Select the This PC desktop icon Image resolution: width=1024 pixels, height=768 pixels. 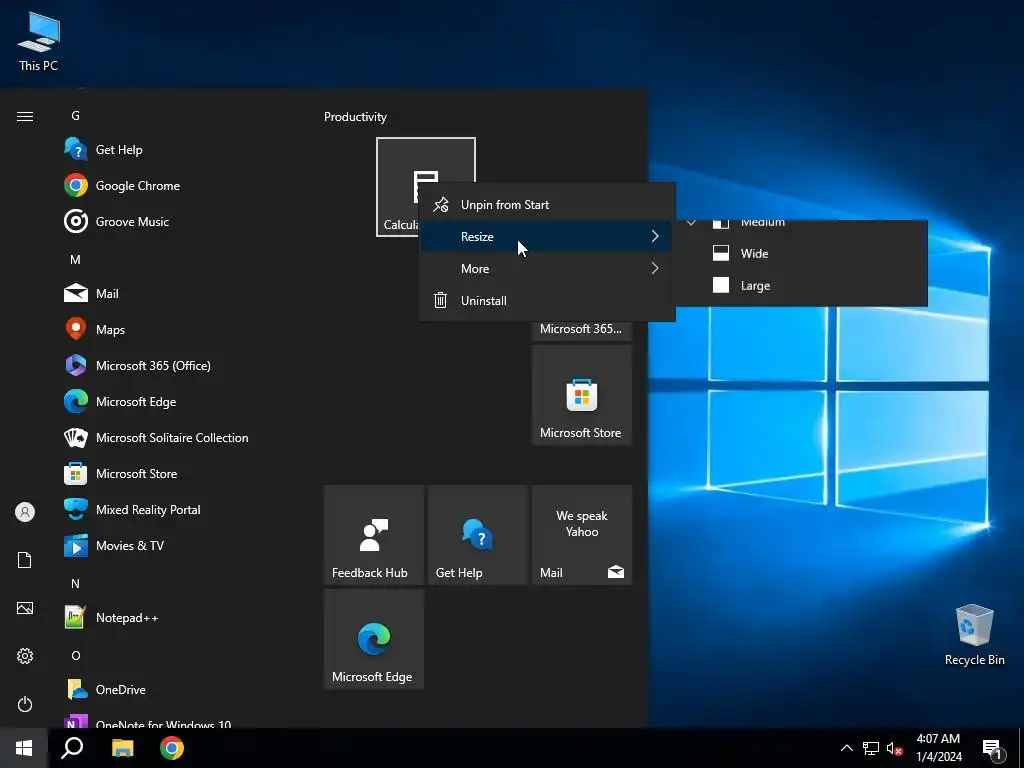point(39,42)
